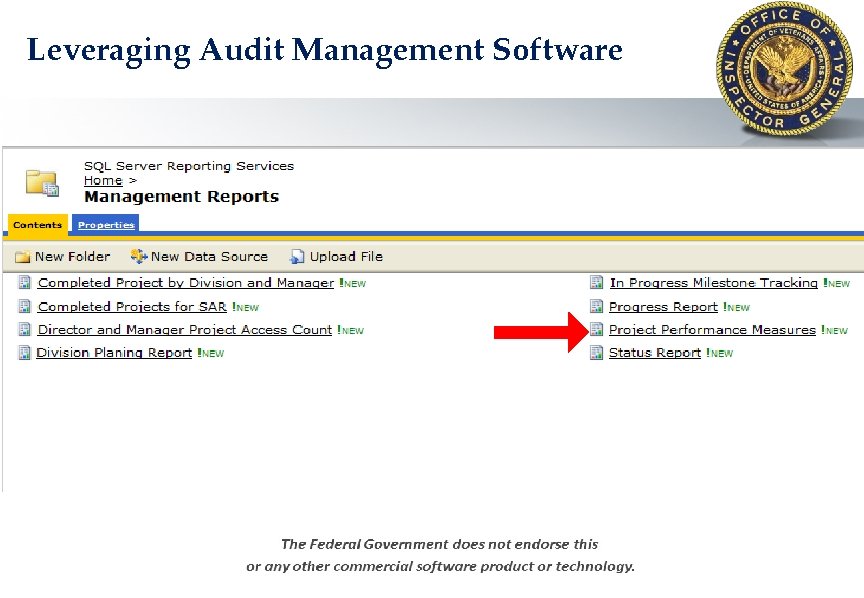864x598 pixels.
Task: Open the Progress Report link
Action: click(x=663, y=306)
